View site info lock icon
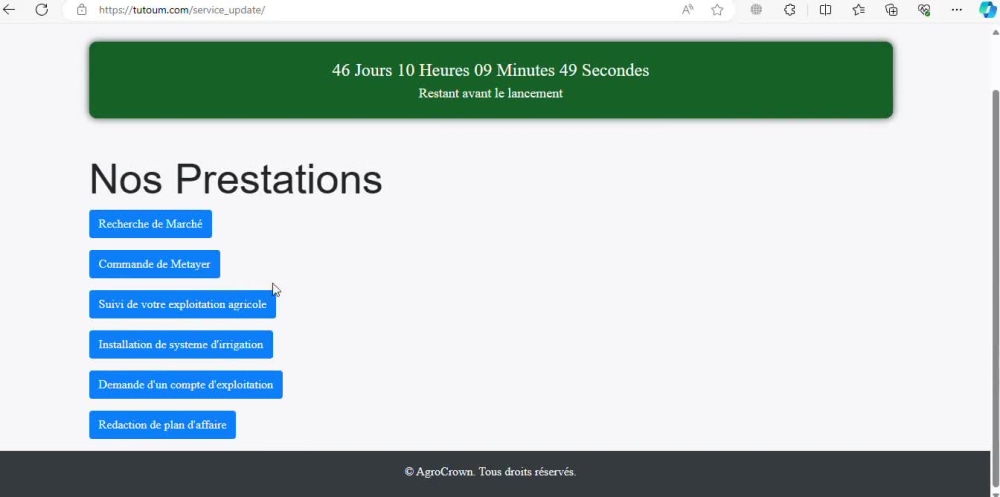This screenshot has width=1000, height=497. pyautogui.click(x=81, y=10)
